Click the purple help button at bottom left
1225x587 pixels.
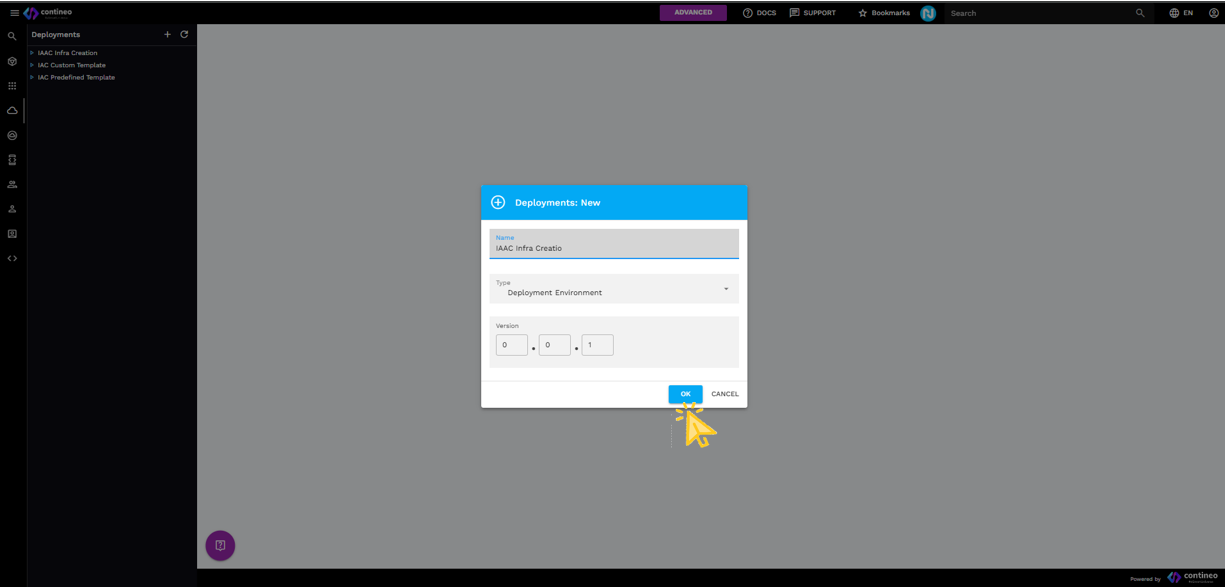coord(220,545)
